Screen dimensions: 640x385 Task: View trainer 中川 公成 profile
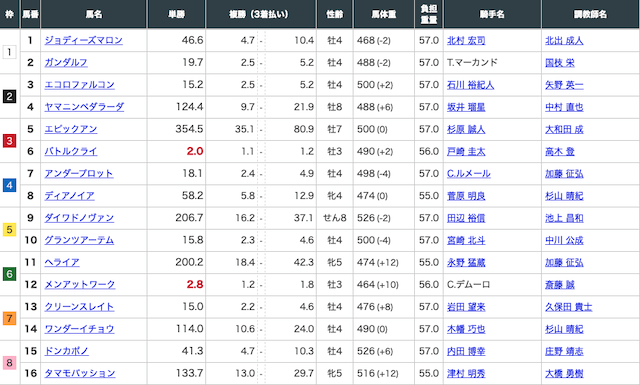coord(564,240)
